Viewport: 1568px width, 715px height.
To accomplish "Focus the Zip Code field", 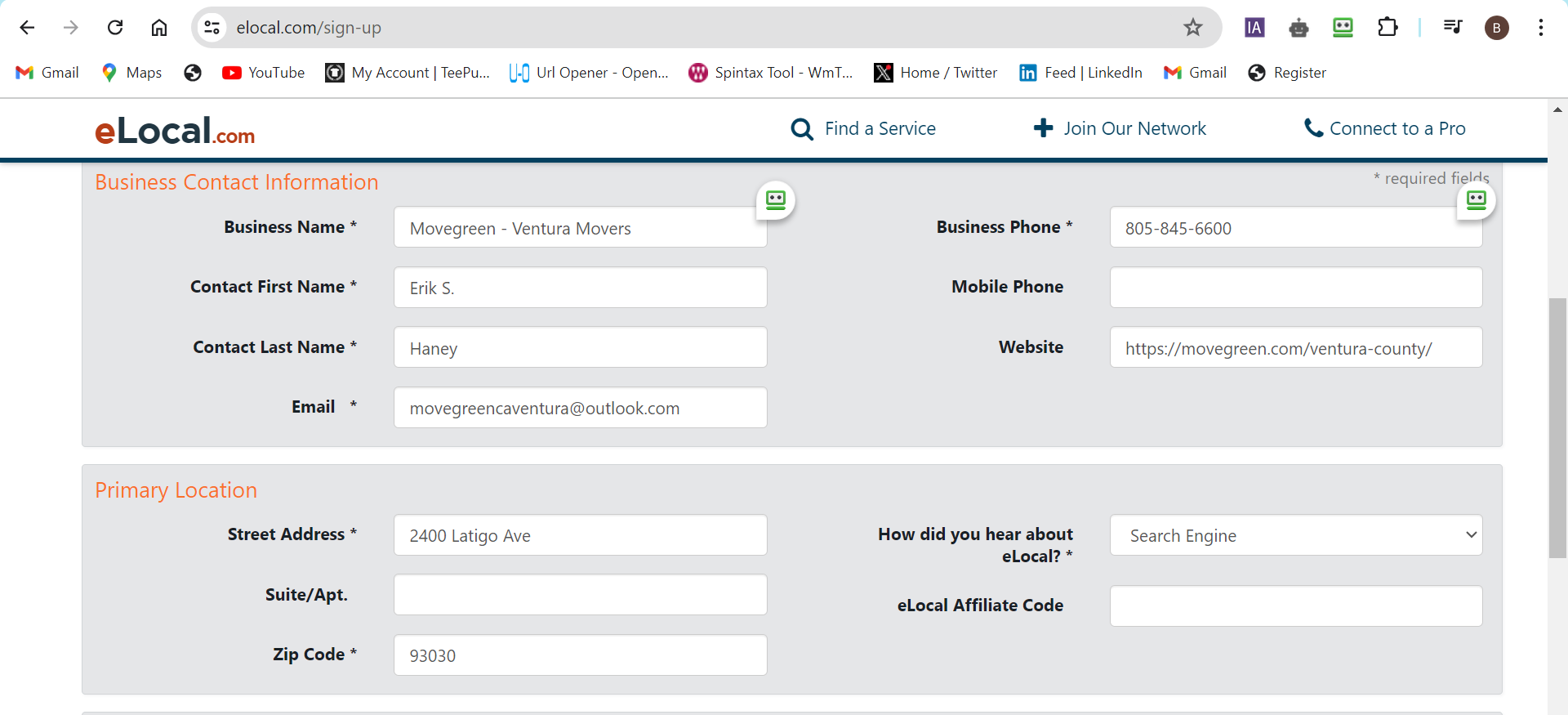I will 581,655.
